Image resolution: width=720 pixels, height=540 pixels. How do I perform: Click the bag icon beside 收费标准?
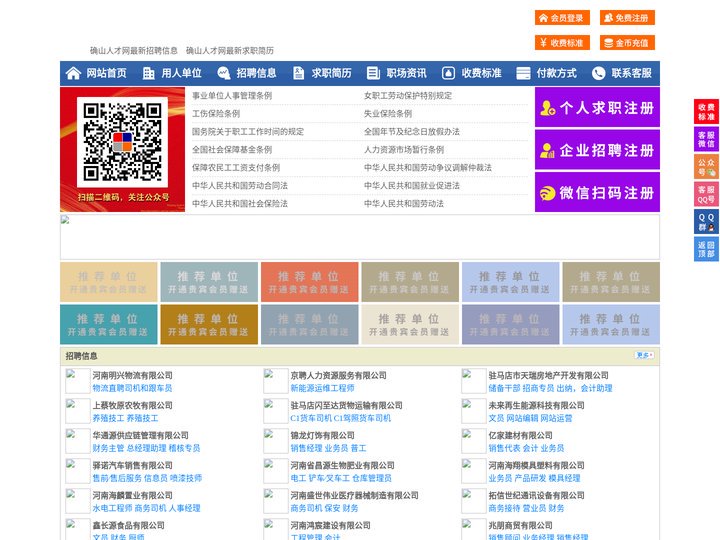click(x=448, y=73)
